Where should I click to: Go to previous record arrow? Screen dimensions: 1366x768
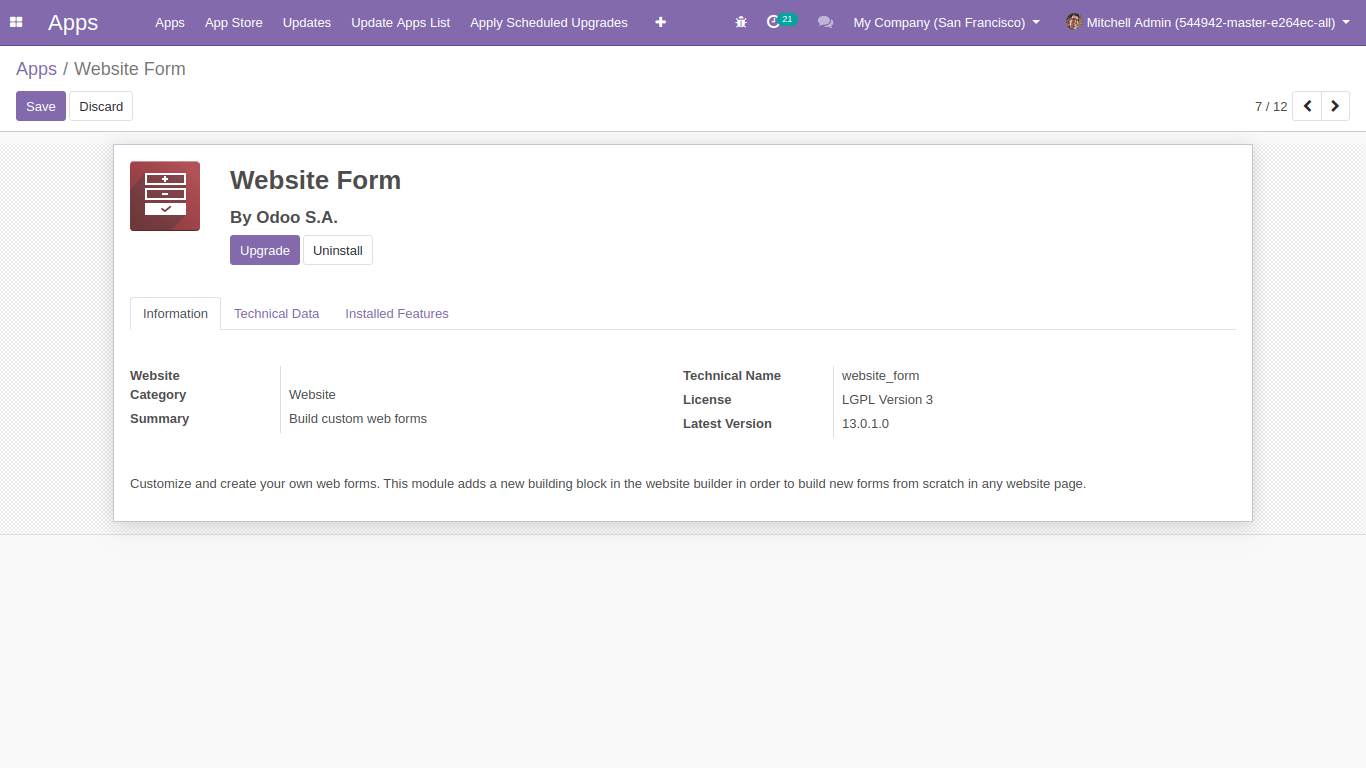pyautogui.click(x=1307, y=106)
